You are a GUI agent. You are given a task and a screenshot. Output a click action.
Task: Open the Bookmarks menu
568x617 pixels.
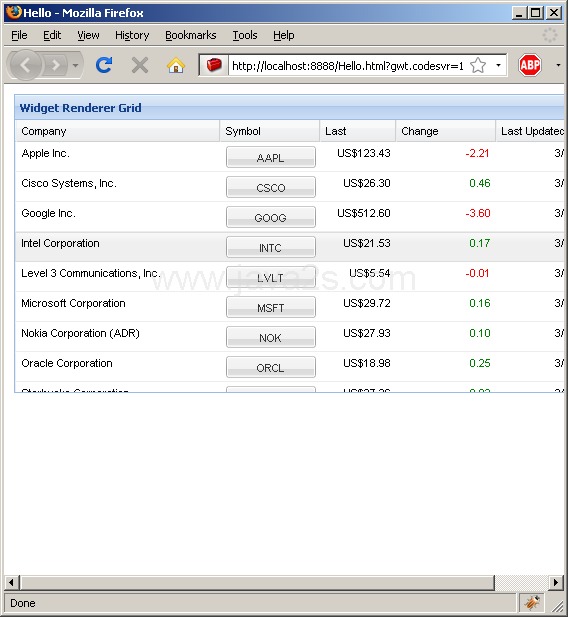[x=191, y=35]
